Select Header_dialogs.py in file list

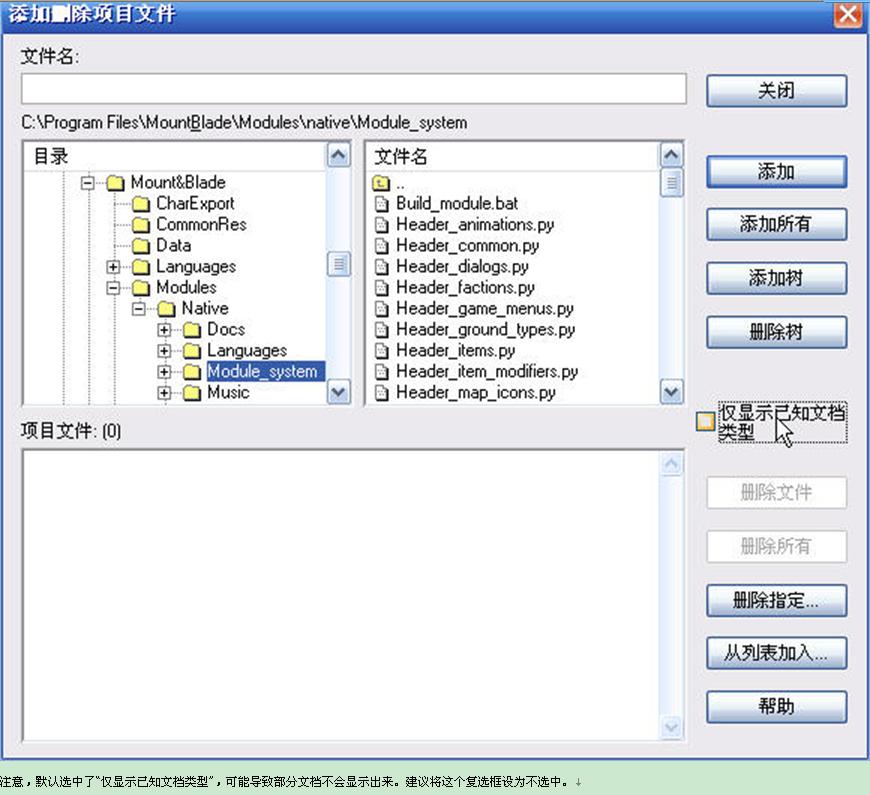click(x=462, y=266)
